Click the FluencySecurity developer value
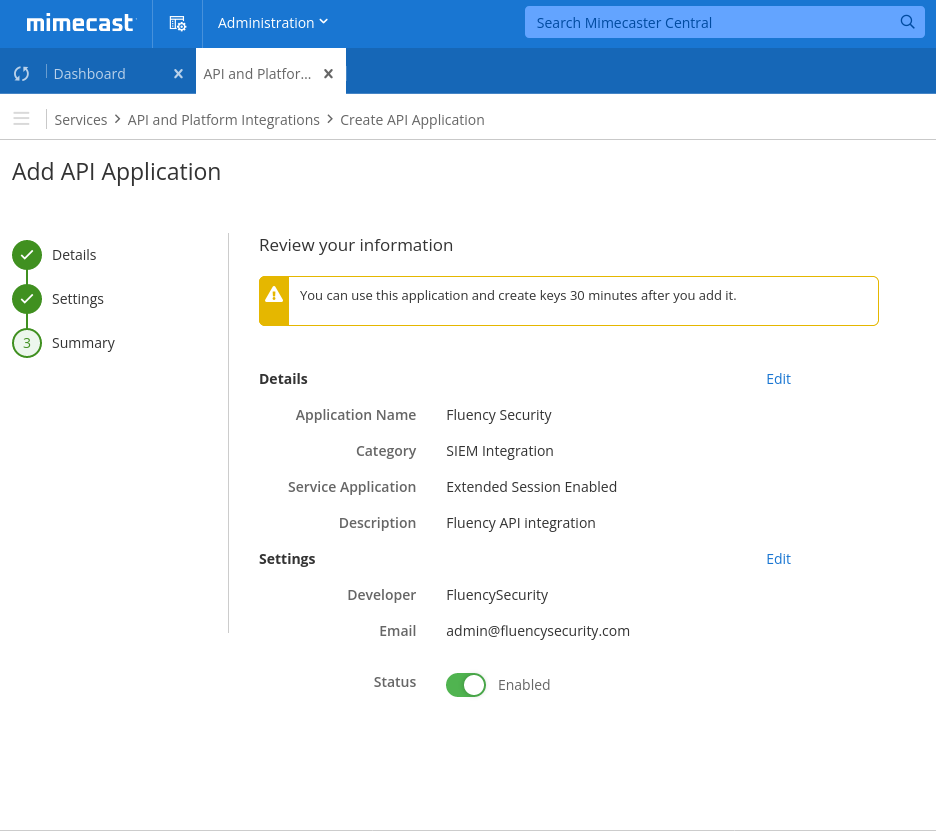Viewport: 936px width, 839px height. [497, 595]
